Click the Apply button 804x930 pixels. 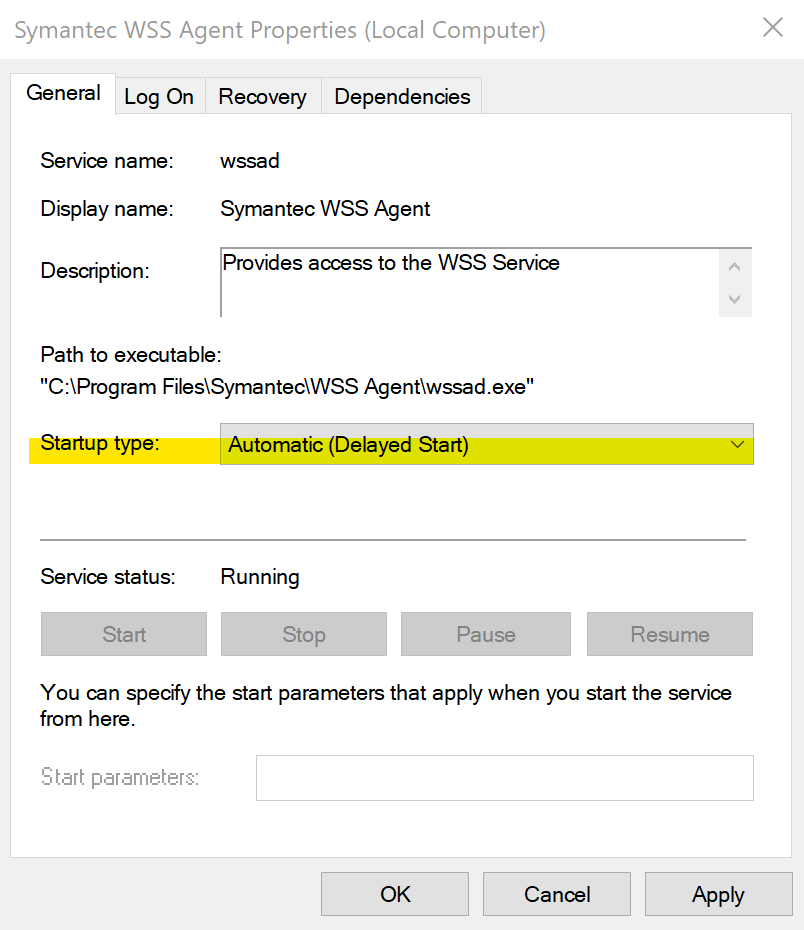pos(718,894)
